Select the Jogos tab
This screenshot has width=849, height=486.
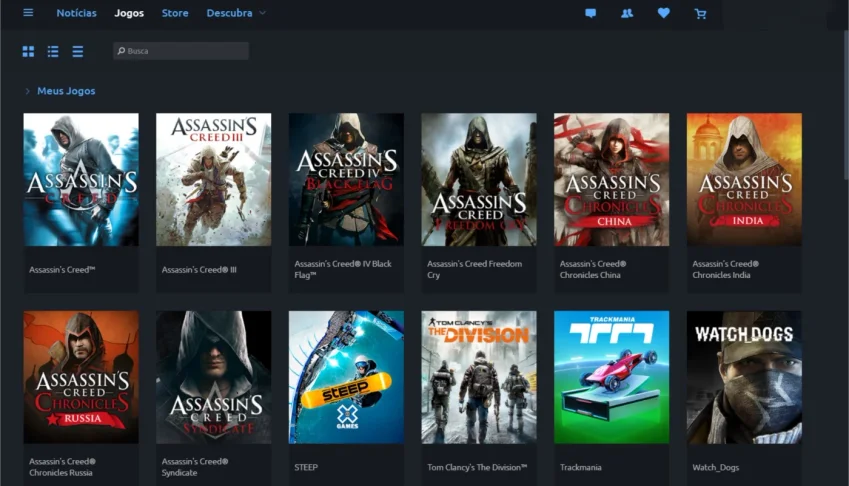[x=129, y=13]
